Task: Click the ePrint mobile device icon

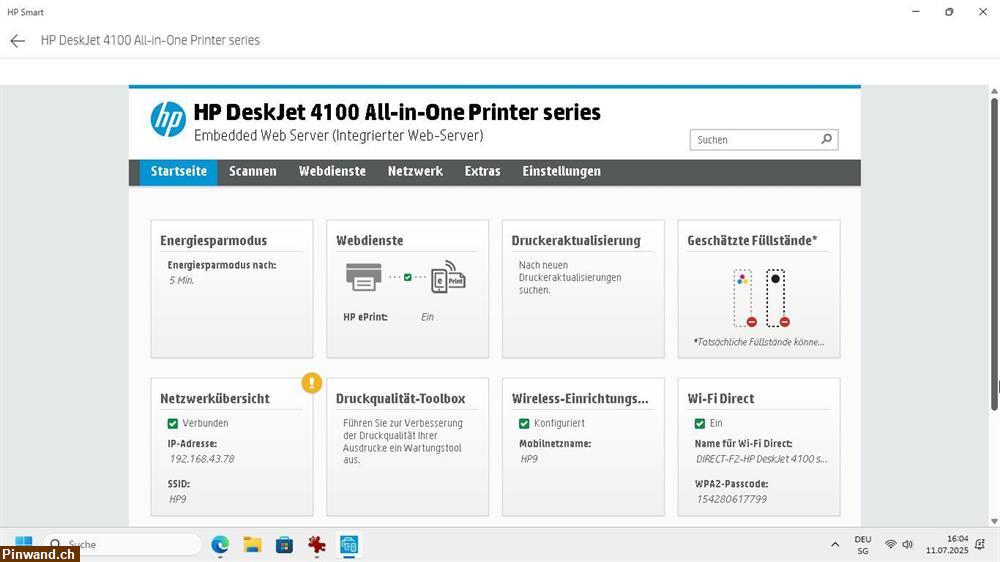Action: pos(448,277)
